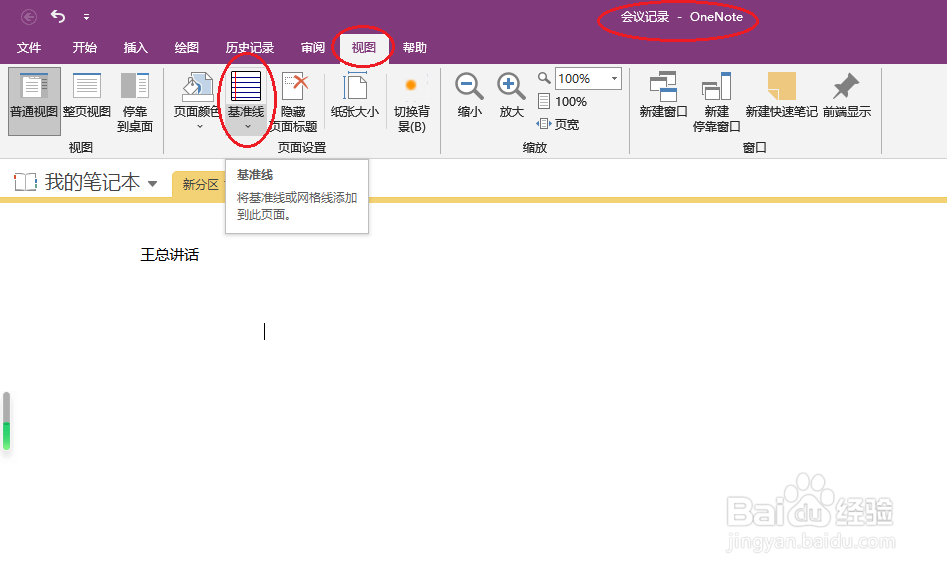This screenshot has height=574, width=947.
Task: Click 新建窗口 icon
Action: coord(663,86)
